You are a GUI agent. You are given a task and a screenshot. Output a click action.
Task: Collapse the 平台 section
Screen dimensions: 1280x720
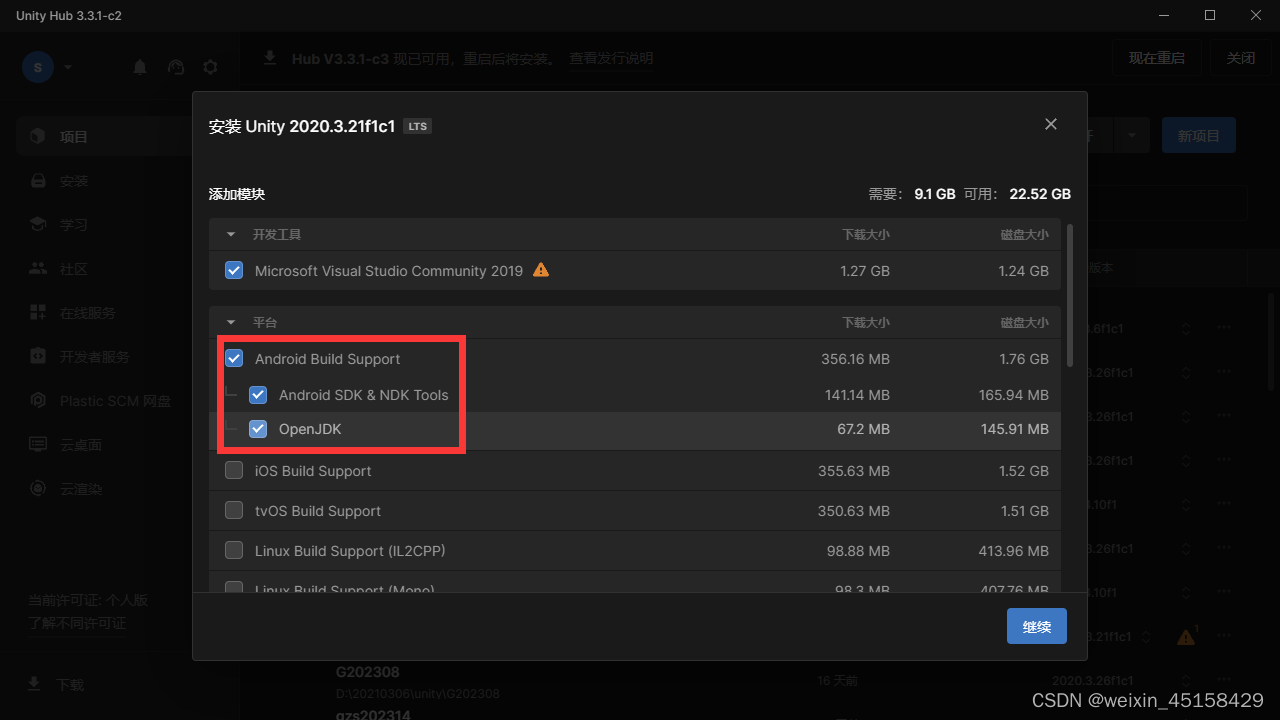coord(231,322)
